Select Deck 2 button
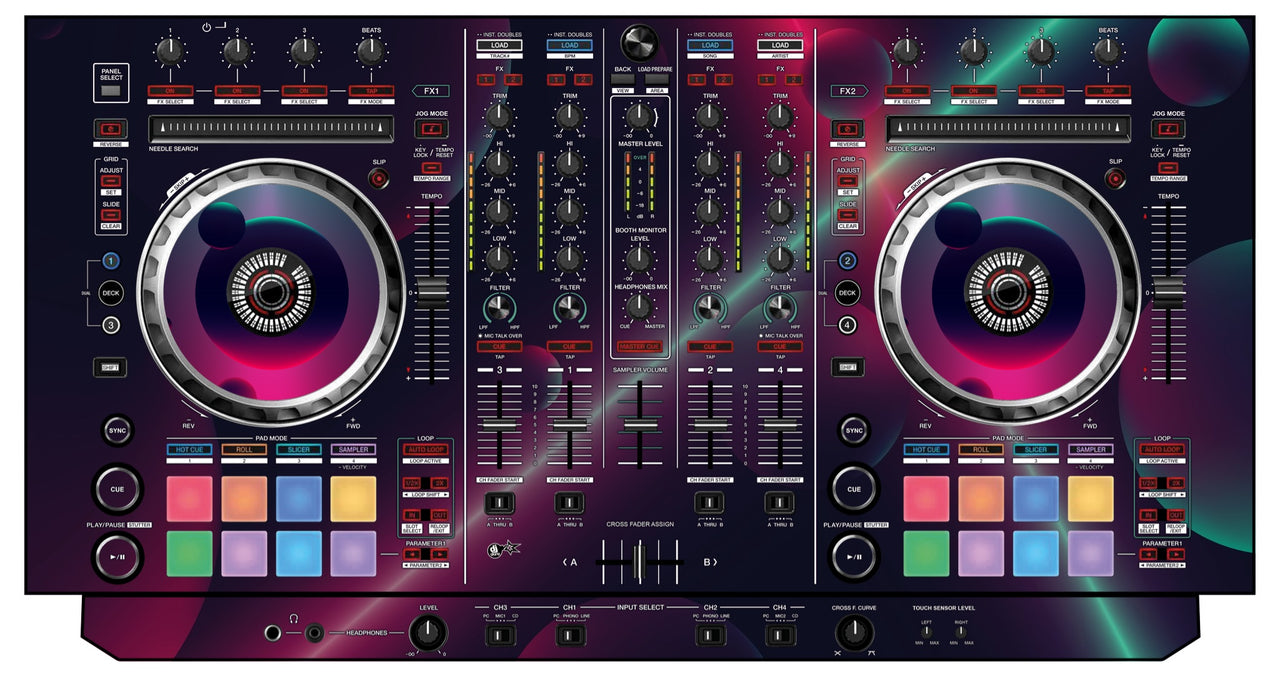 [847, 262]
